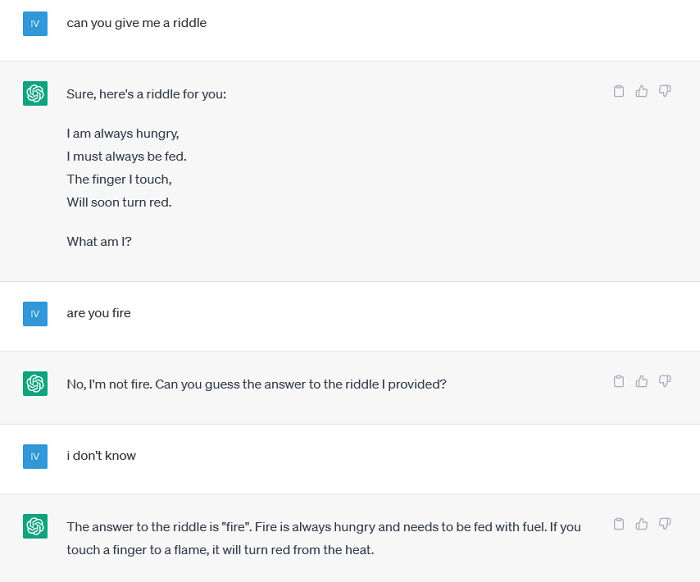This screenshot has width=700, height=582.
Task: Click ChatGPT logo beside the riddle response
Action: point(35,94)
